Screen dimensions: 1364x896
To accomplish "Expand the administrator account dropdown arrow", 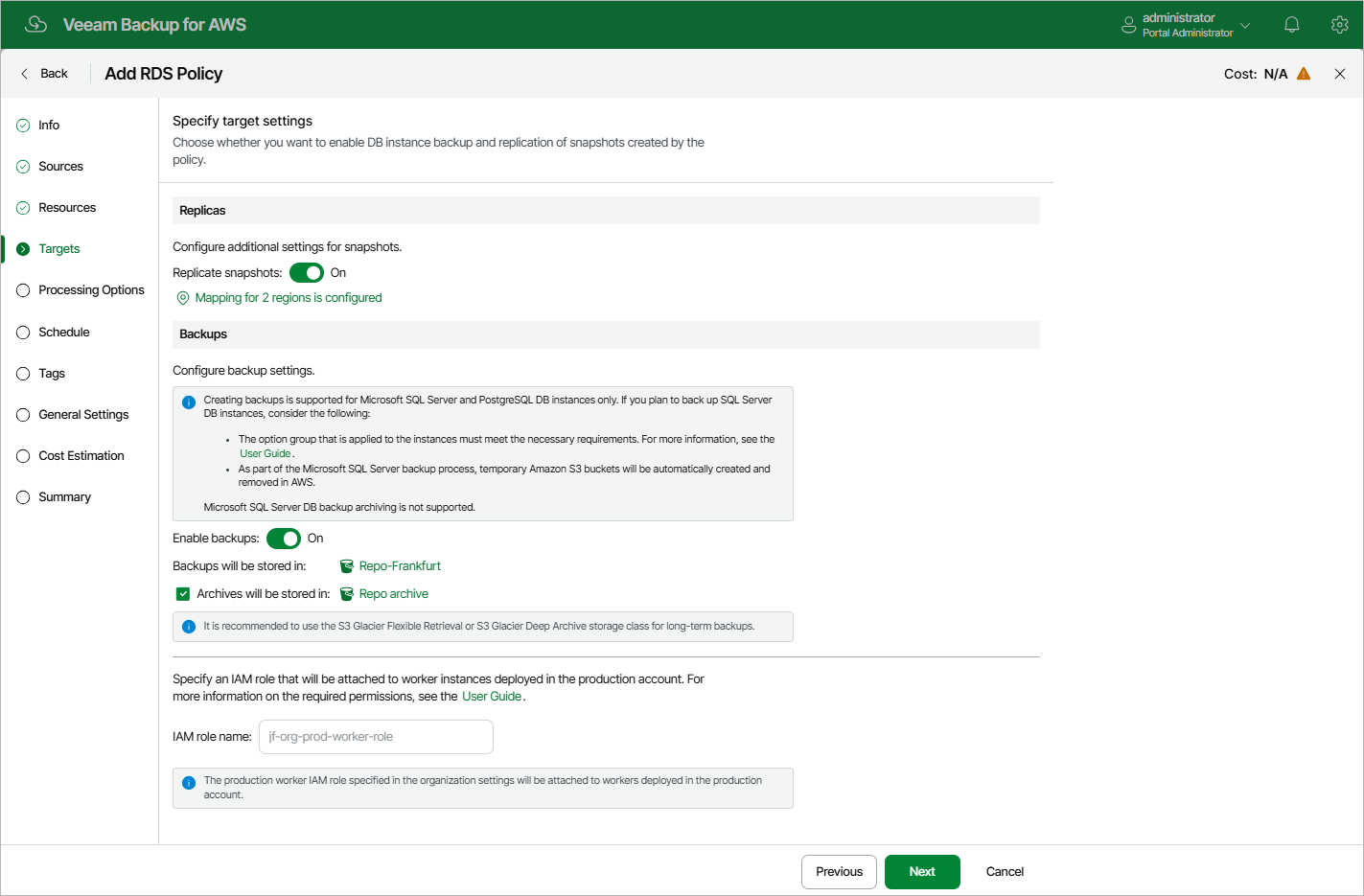I will pos(1245,26).
